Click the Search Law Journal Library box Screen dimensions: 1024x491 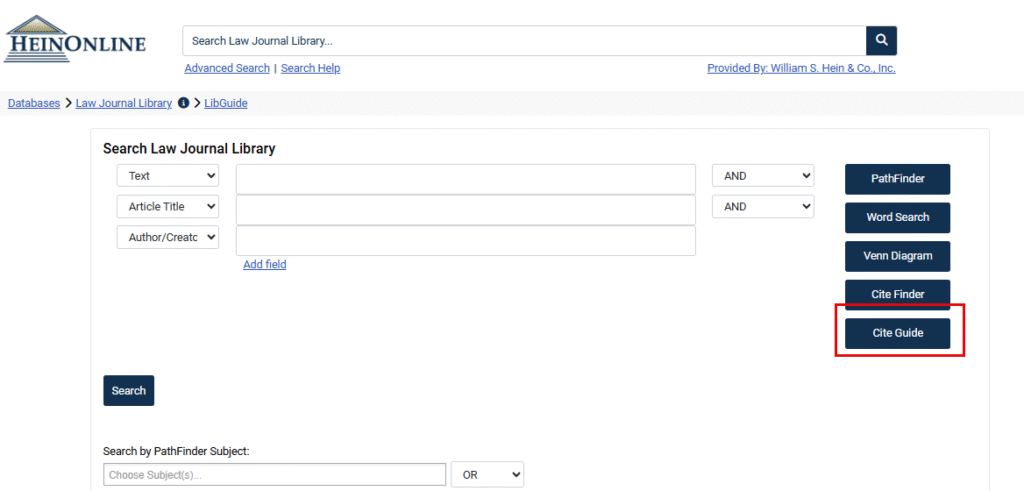click(523, 41)
